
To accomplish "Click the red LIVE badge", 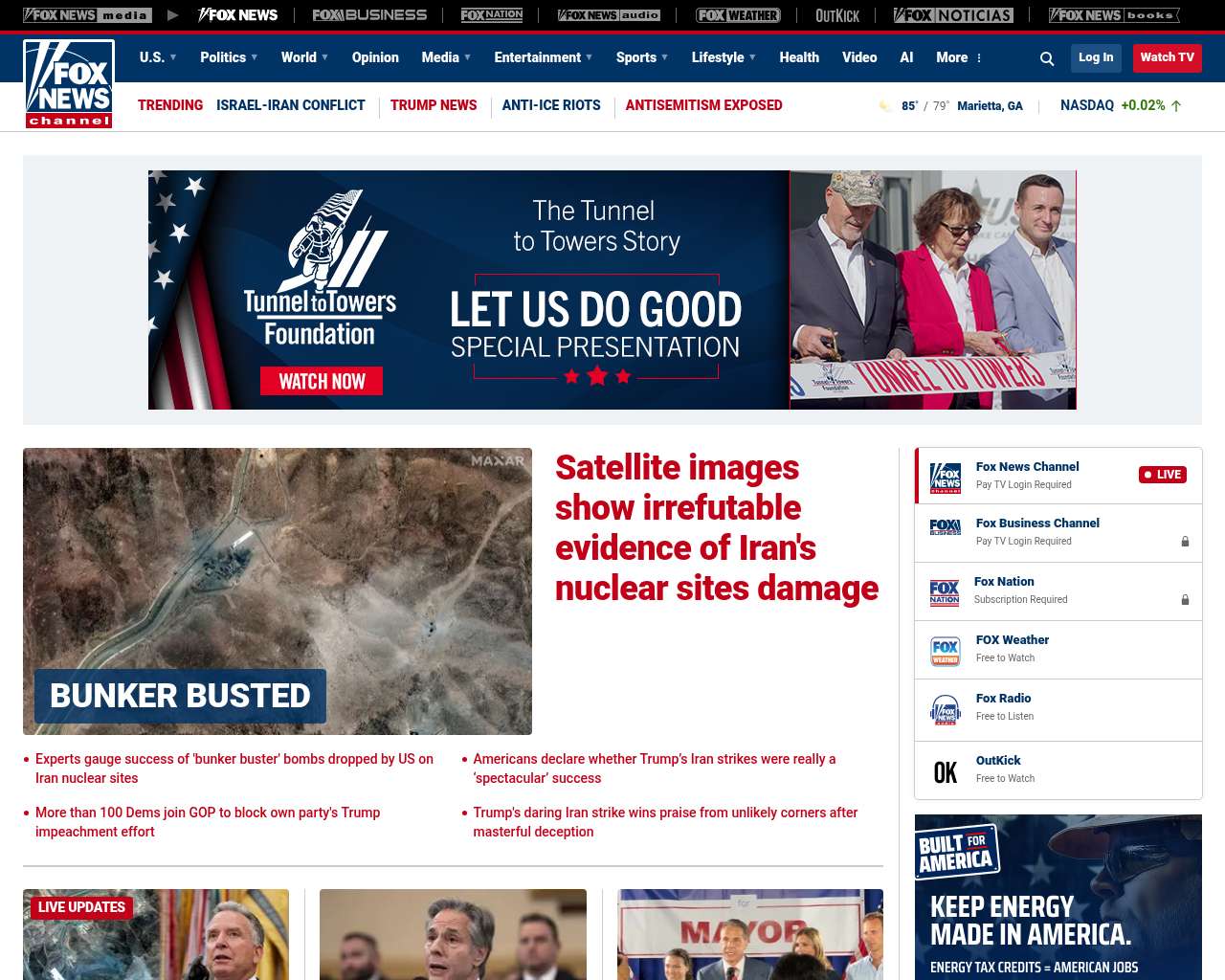I will 1163,475.
